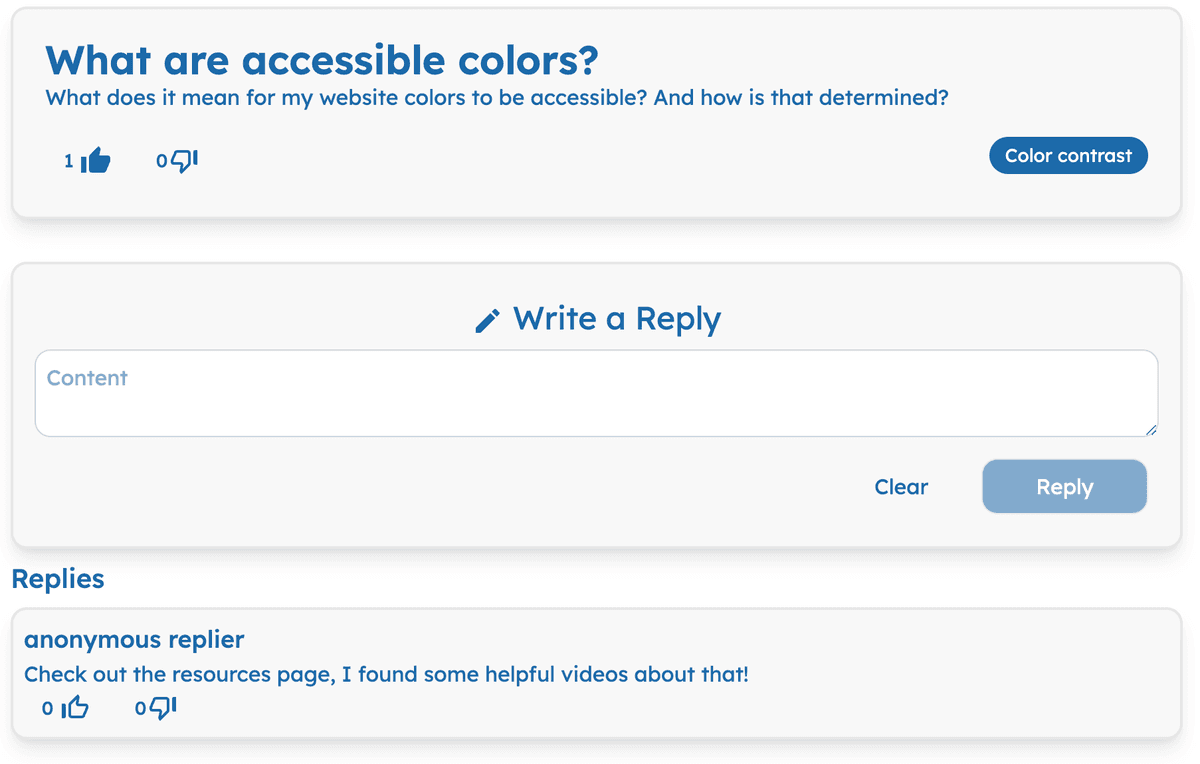1200x764 pixels.
Task: Select the "anonymous replier" author name
Action: (x=134, y=640)
